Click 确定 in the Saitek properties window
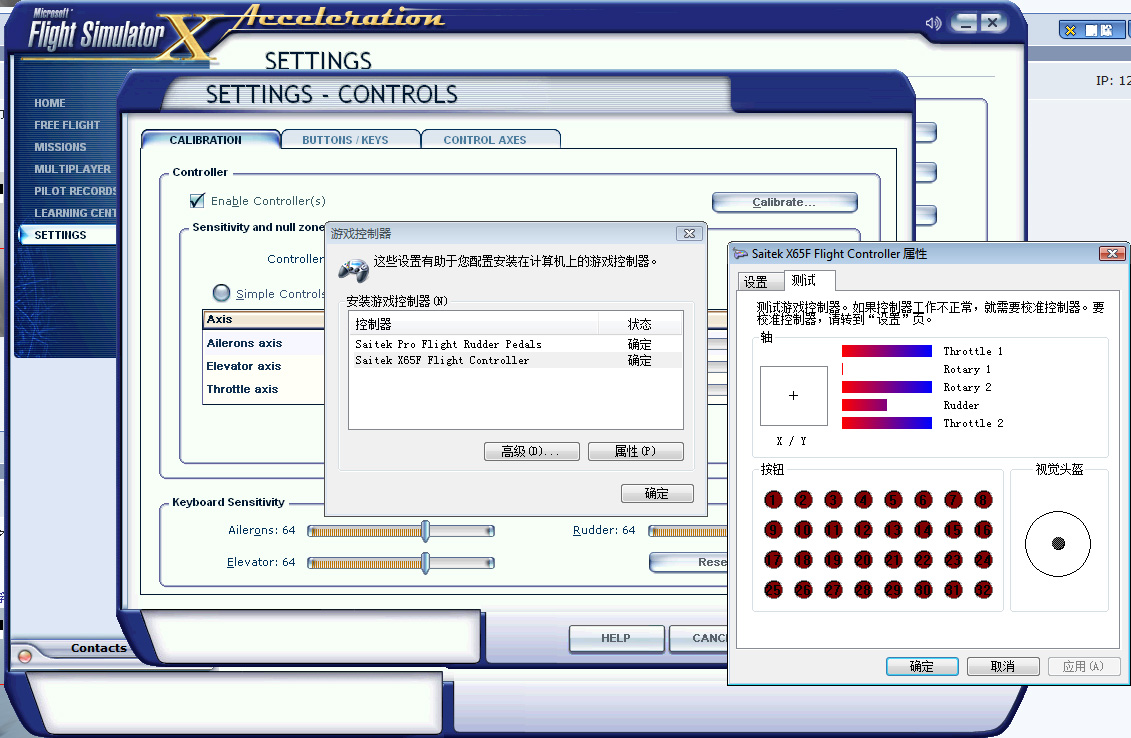This screenshot has width=1131, height=738. pyautogui.click(x=922, y=667)
